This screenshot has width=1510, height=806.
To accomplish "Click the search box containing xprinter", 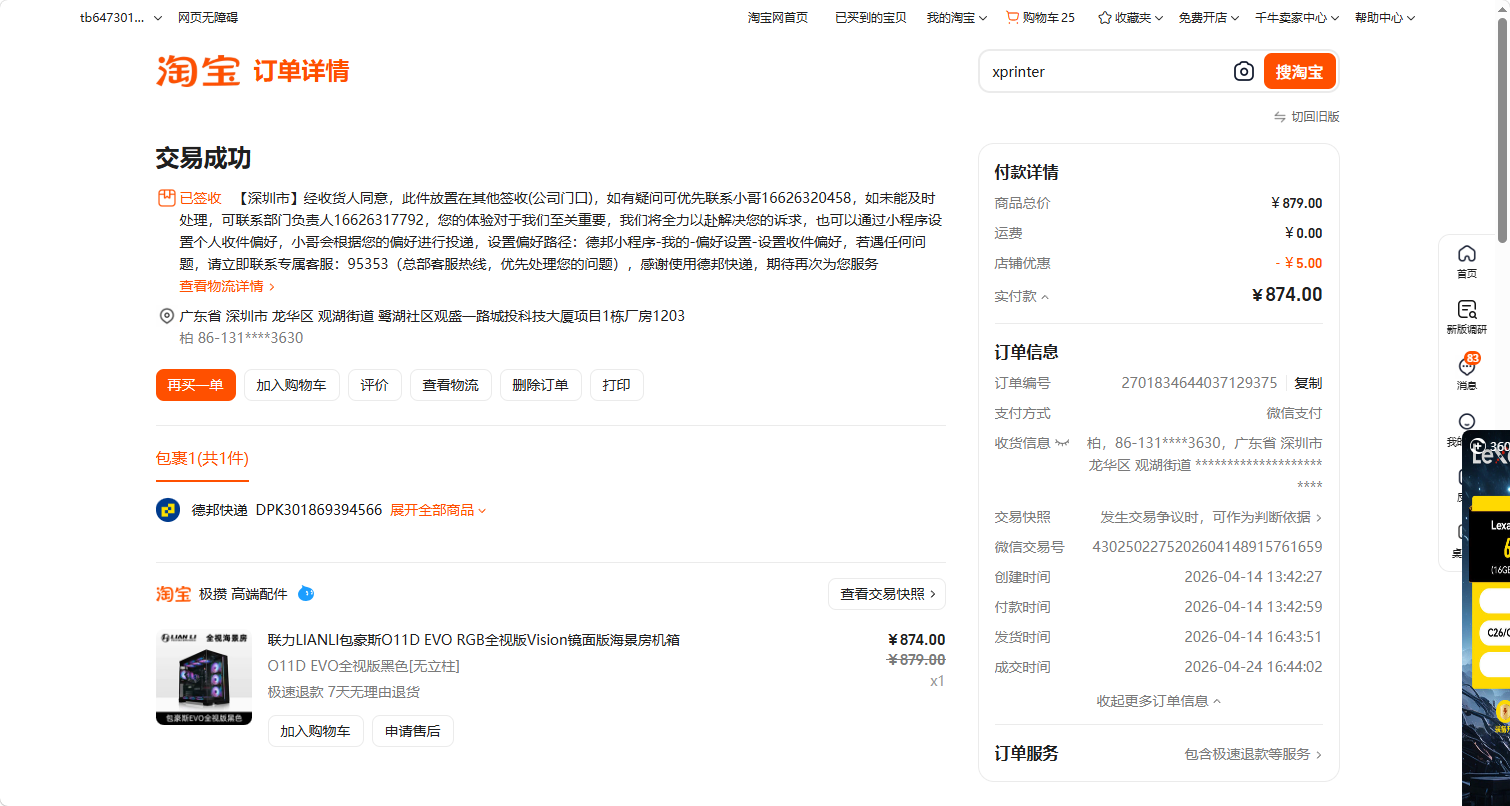I will tap(1105, 72).
